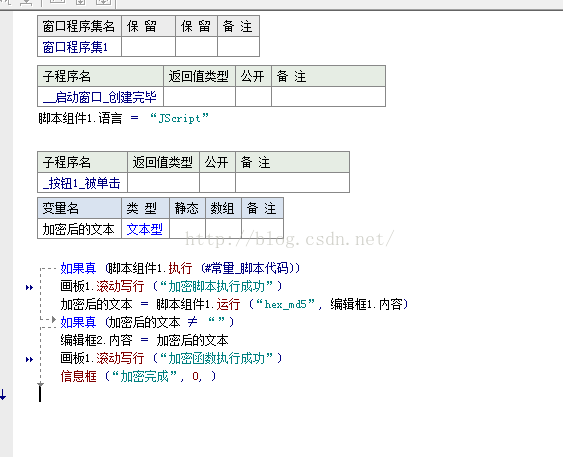This screenshot has height=457, width=563.
Task: Click the 编辑框2.内容 assignment line
Action: (144, 340)
